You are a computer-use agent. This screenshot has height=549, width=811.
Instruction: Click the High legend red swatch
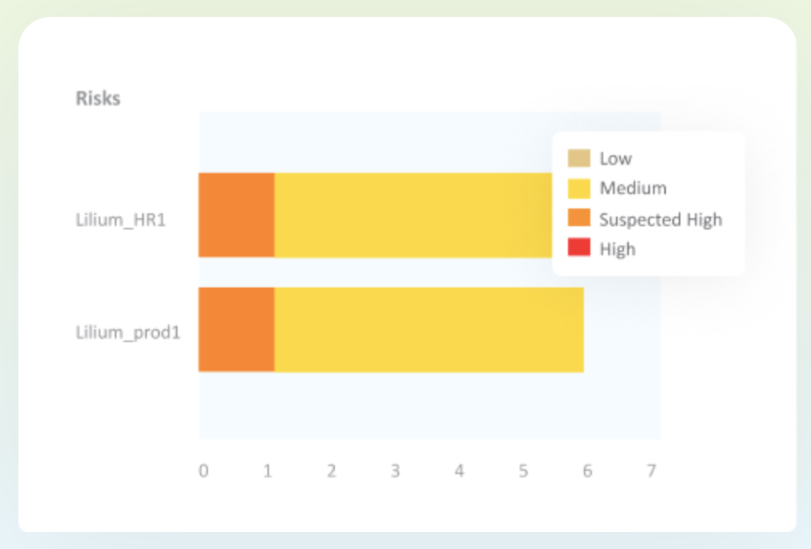pos(579,247)
